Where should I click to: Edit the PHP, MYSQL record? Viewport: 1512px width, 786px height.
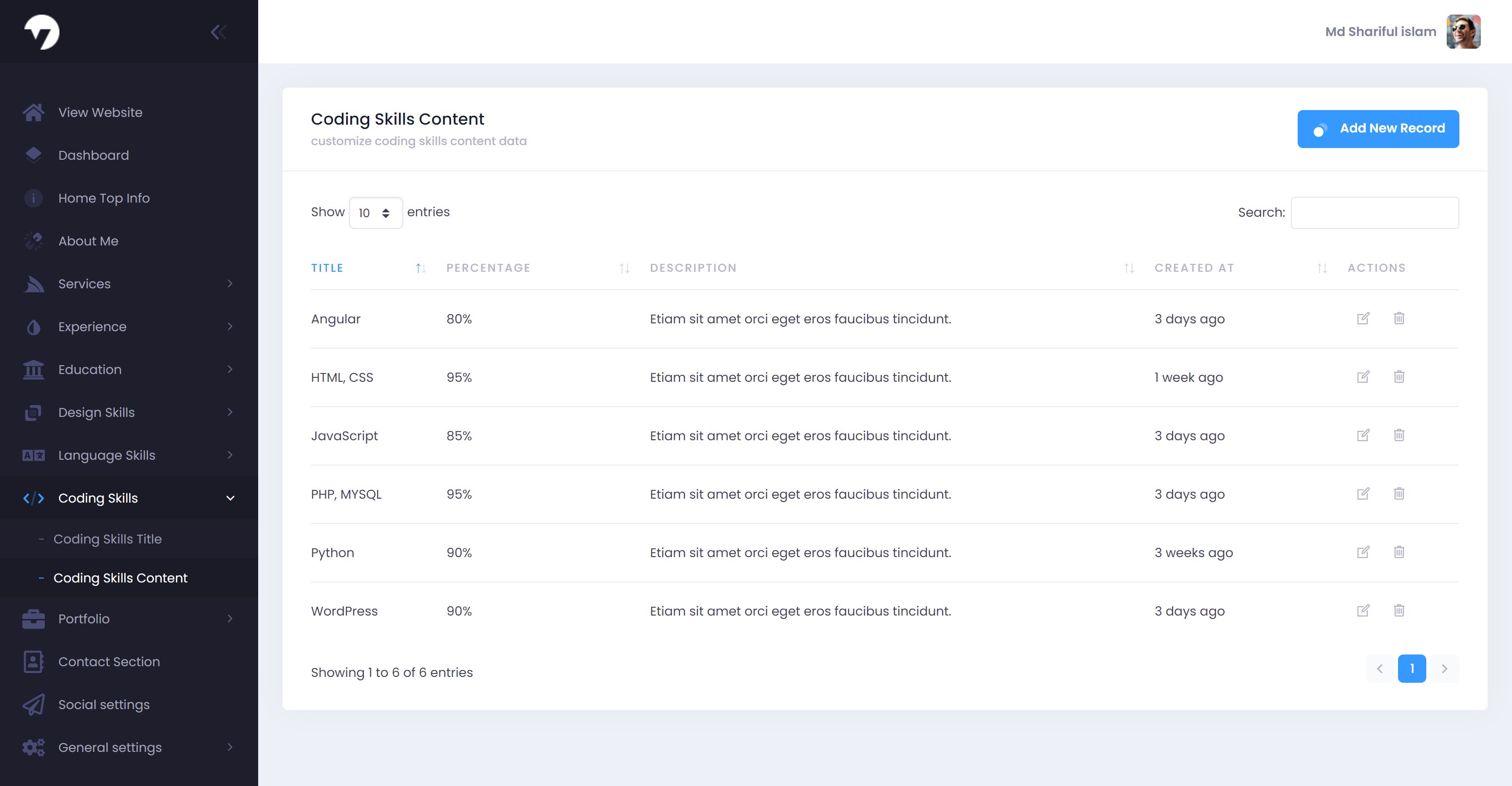pos(1363,494)
